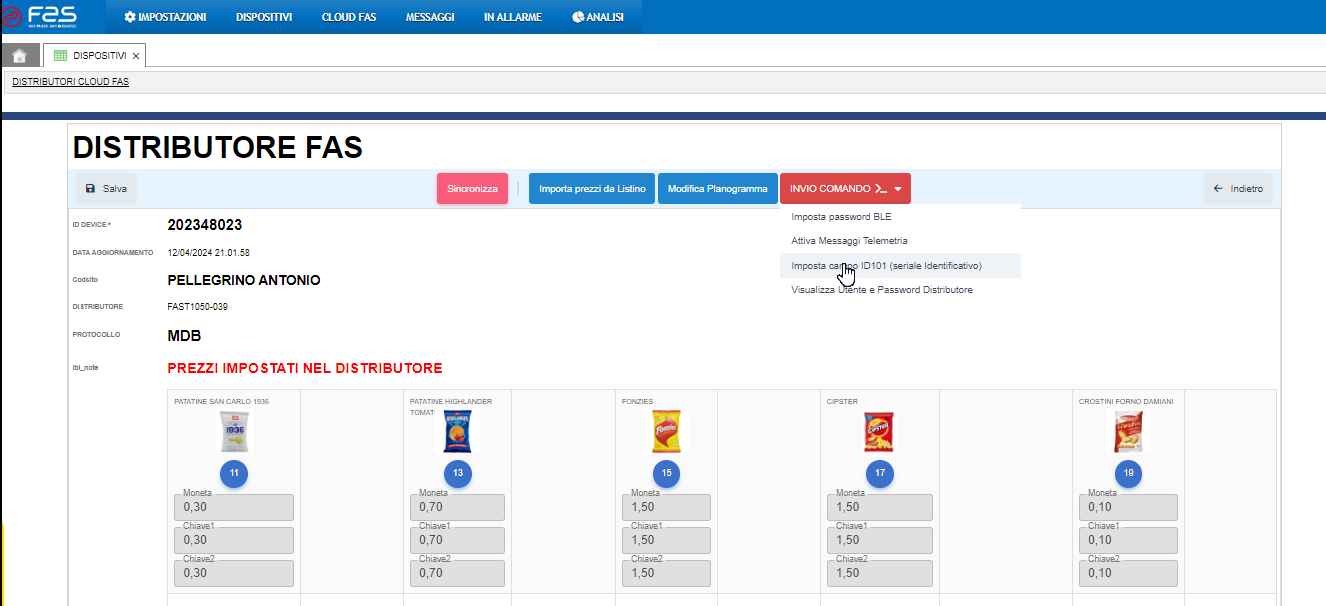1326x606 pixels.
Task: Click the Salva button
Action: [x=106, y=188]
